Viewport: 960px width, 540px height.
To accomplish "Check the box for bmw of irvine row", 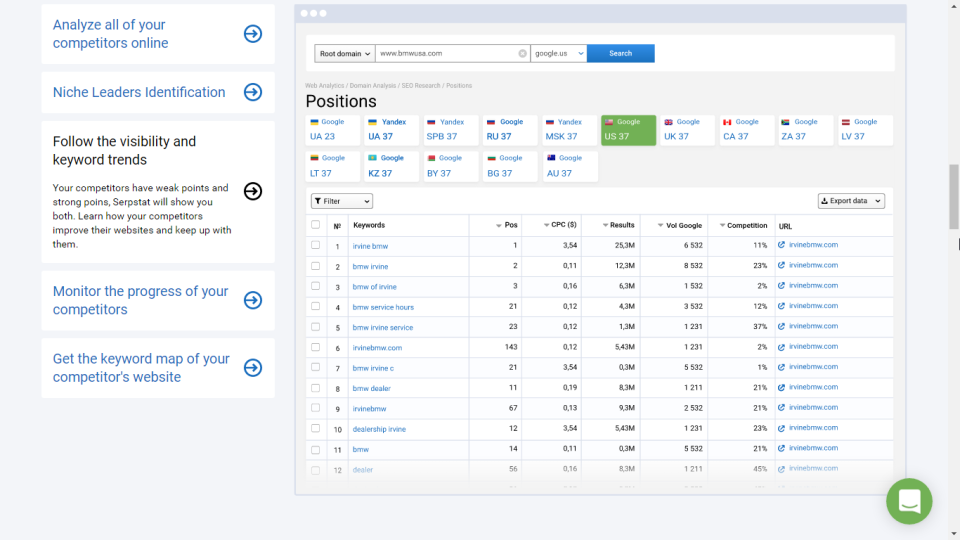I will [x=315, y=286].
